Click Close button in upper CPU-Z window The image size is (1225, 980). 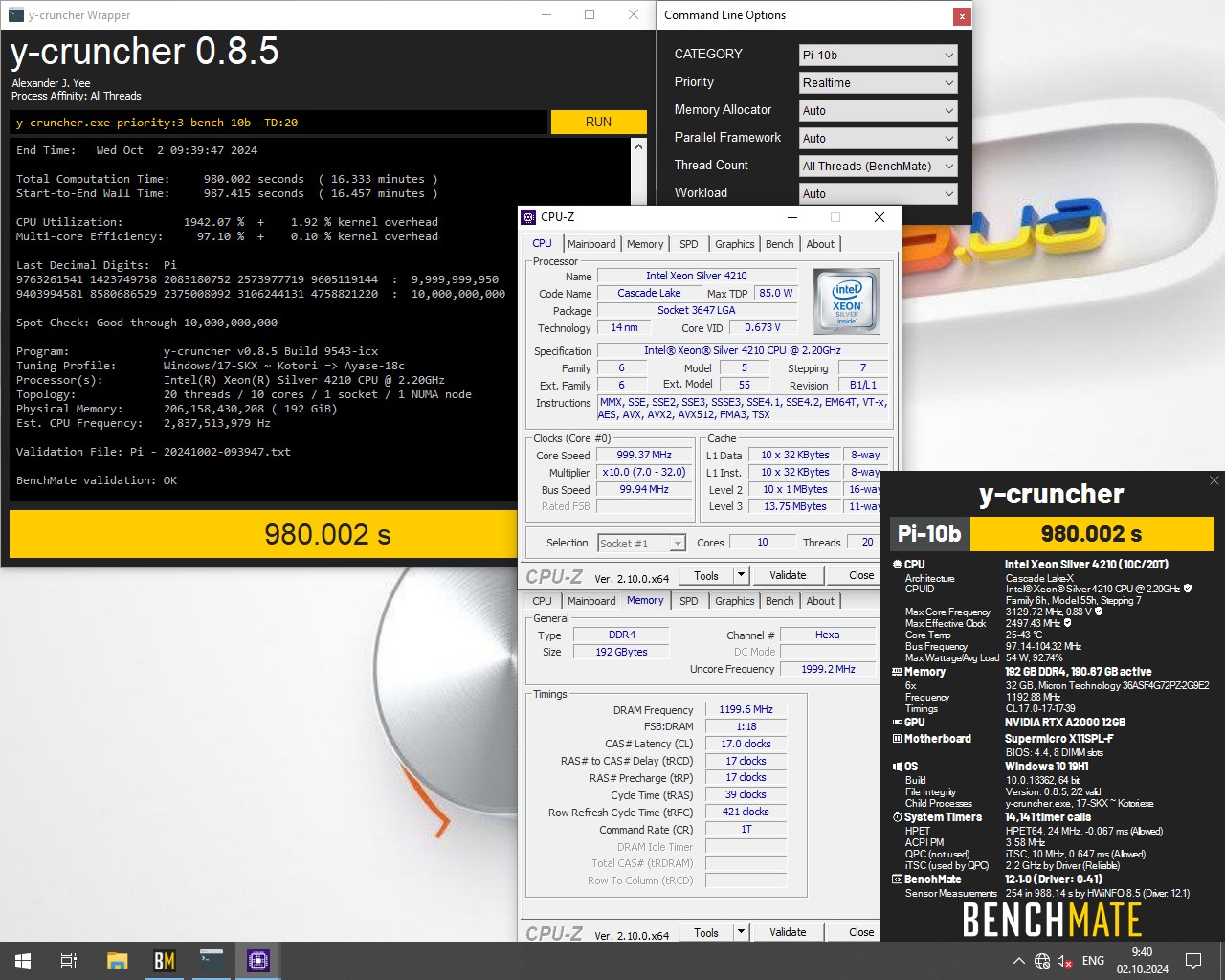point(861,575)
